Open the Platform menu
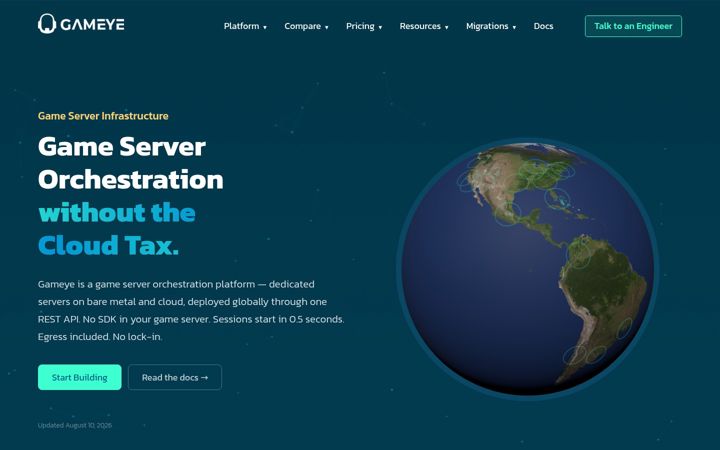Image resolution: width=720 pixels, height=450 pixels. [245, 26]
